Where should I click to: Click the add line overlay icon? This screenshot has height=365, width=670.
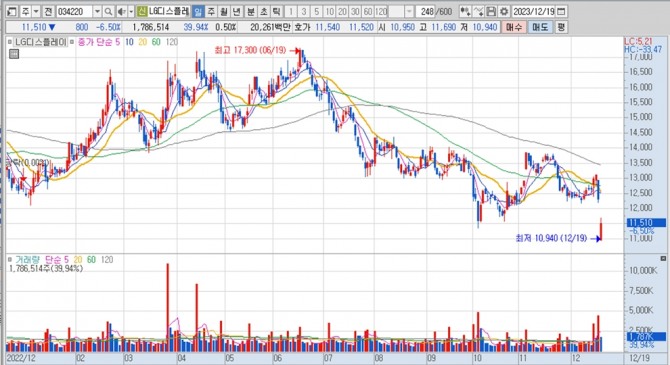coord(479,12)
